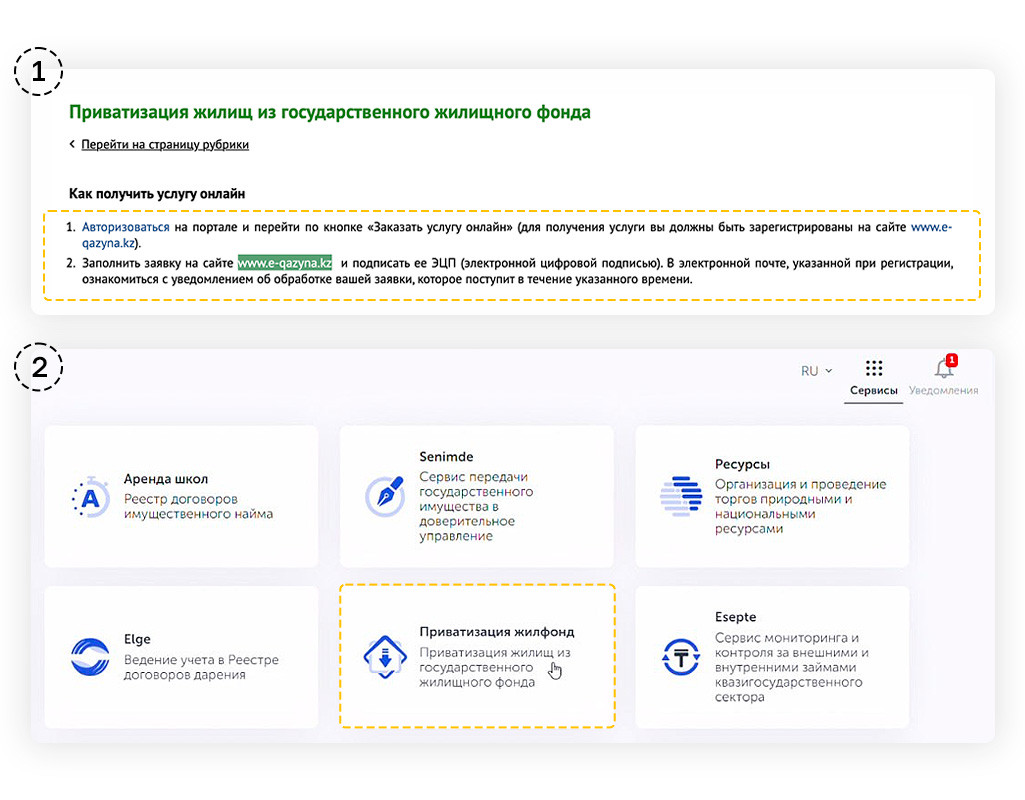Image resolution: width=1025 pixels, height=800 pixels.
Task: Click the Ресурсы striped globe icon
Action: [x=681, y=496]
